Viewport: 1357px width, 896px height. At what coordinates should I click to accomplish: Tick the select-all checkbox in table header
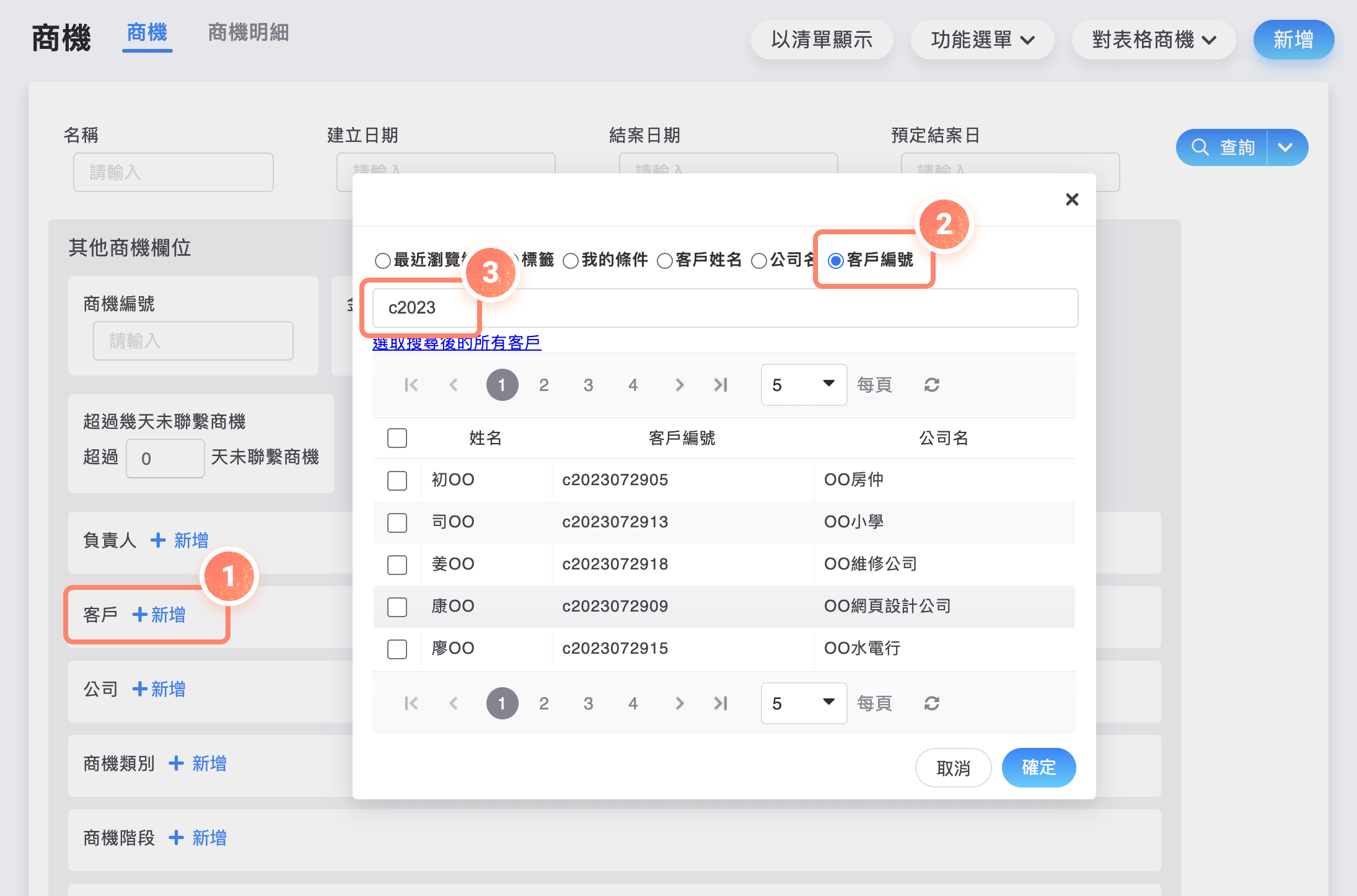click(x=397, y=438)
